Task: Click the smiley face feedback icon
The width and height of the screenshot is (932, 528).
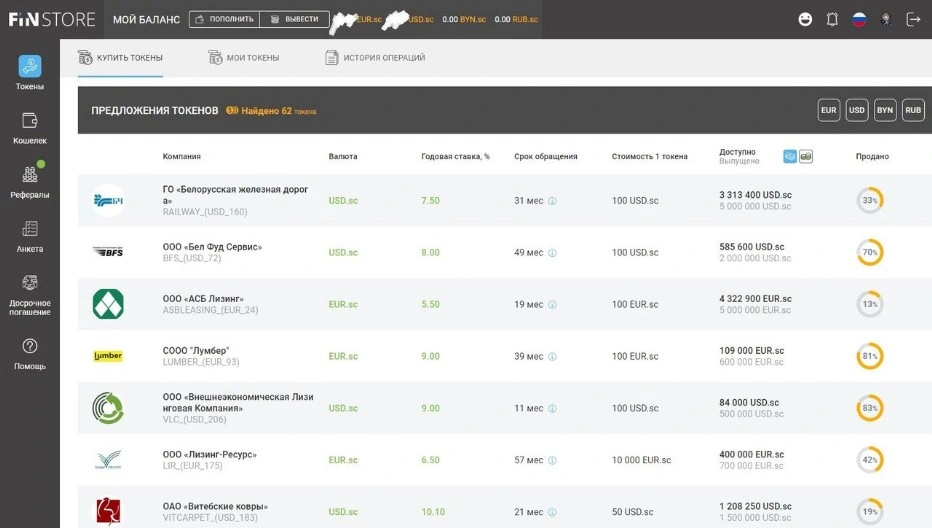Action: 806,19
